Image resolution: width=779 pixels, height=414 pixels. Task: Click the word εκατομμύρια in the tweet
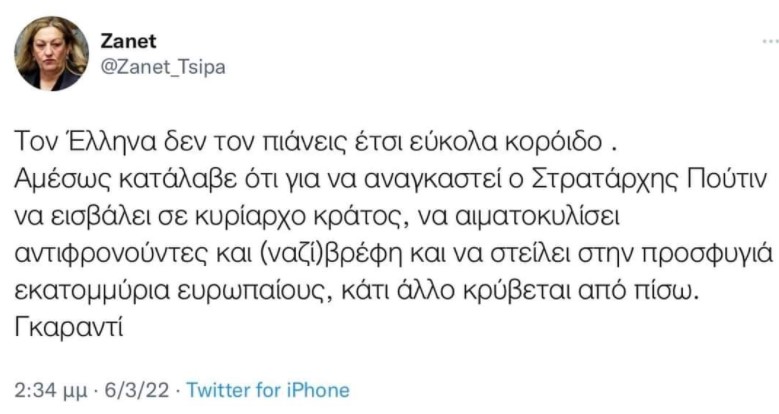click(x=90, y=290)
